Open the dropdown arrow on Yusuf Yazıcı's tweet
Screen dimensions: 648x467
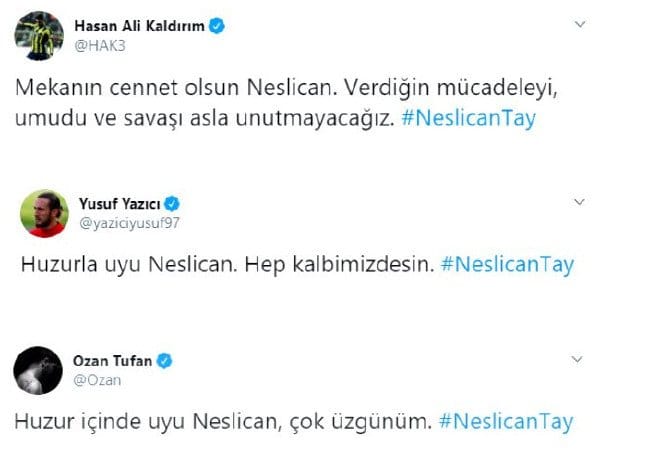pos(579,202)
